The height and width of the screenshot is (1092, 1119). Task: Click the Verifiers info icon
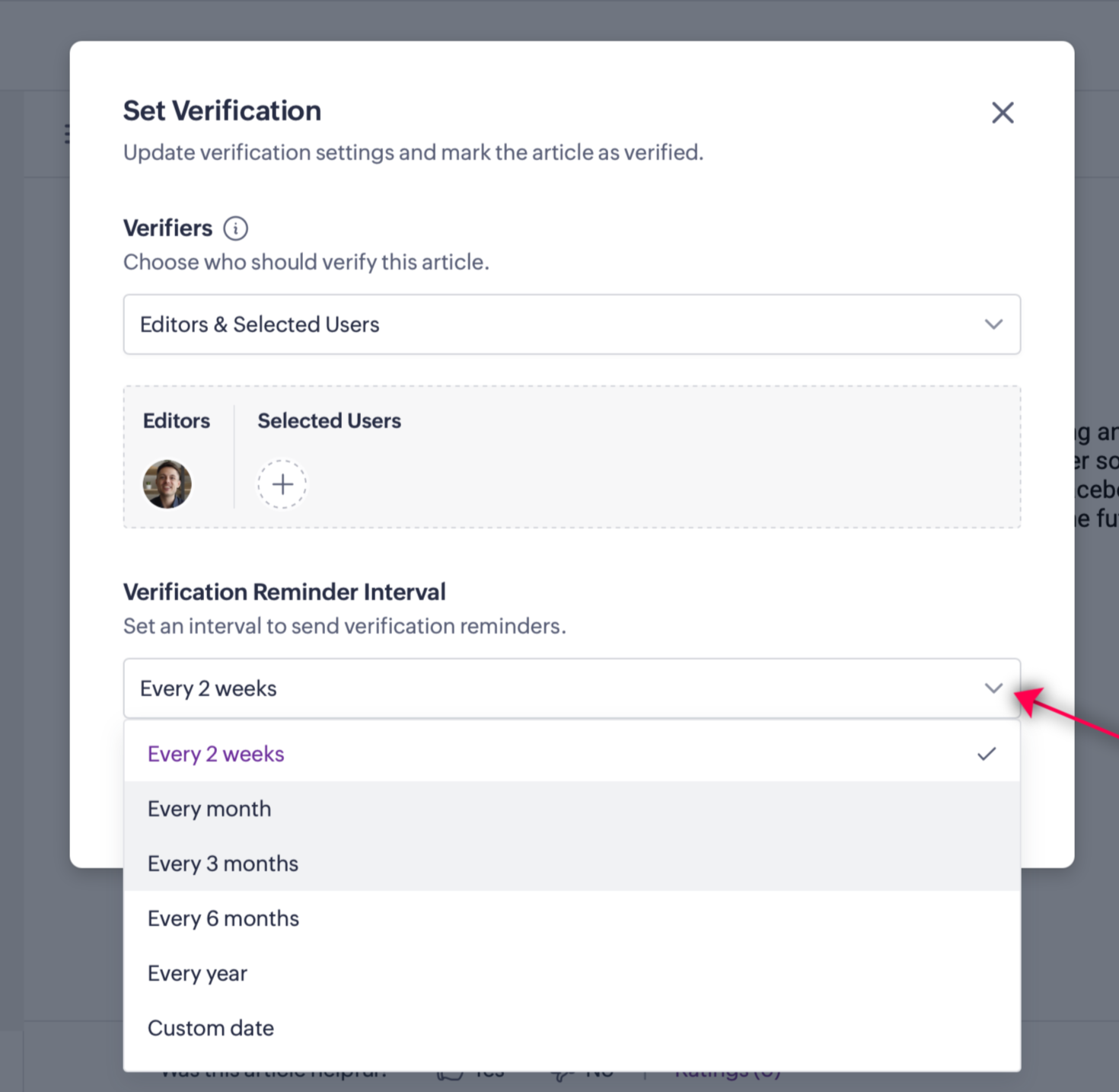tap(235, 228)
